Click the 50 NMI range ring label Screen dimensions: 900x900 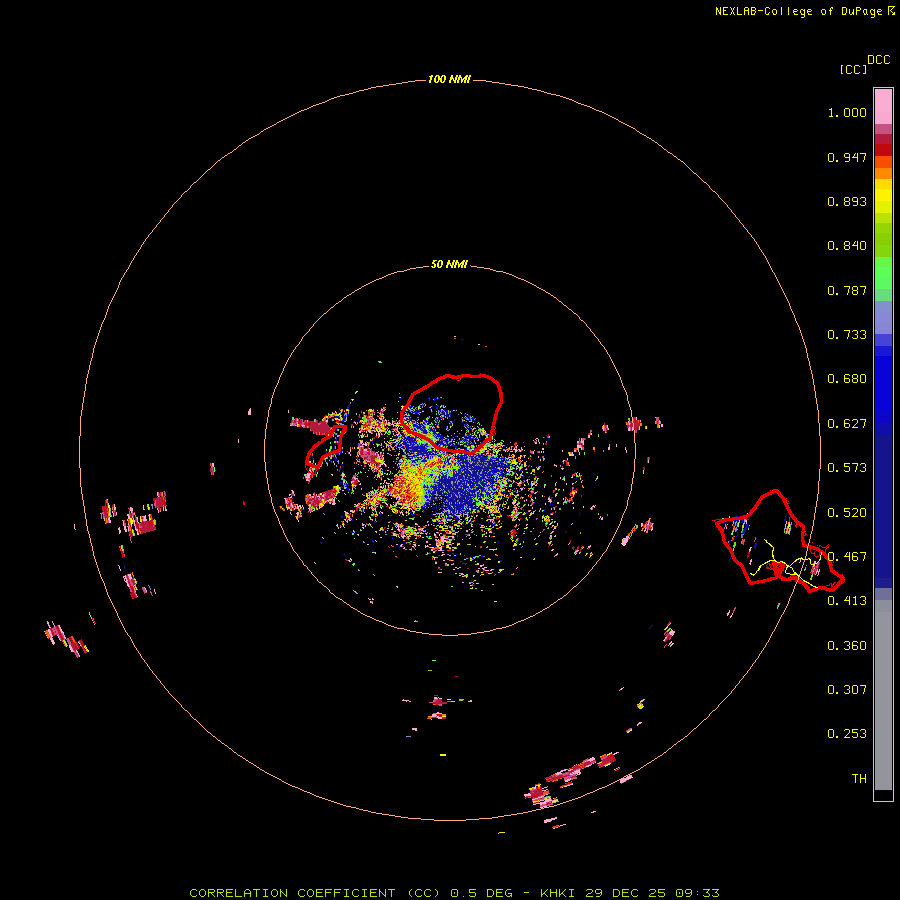[449, 265]
